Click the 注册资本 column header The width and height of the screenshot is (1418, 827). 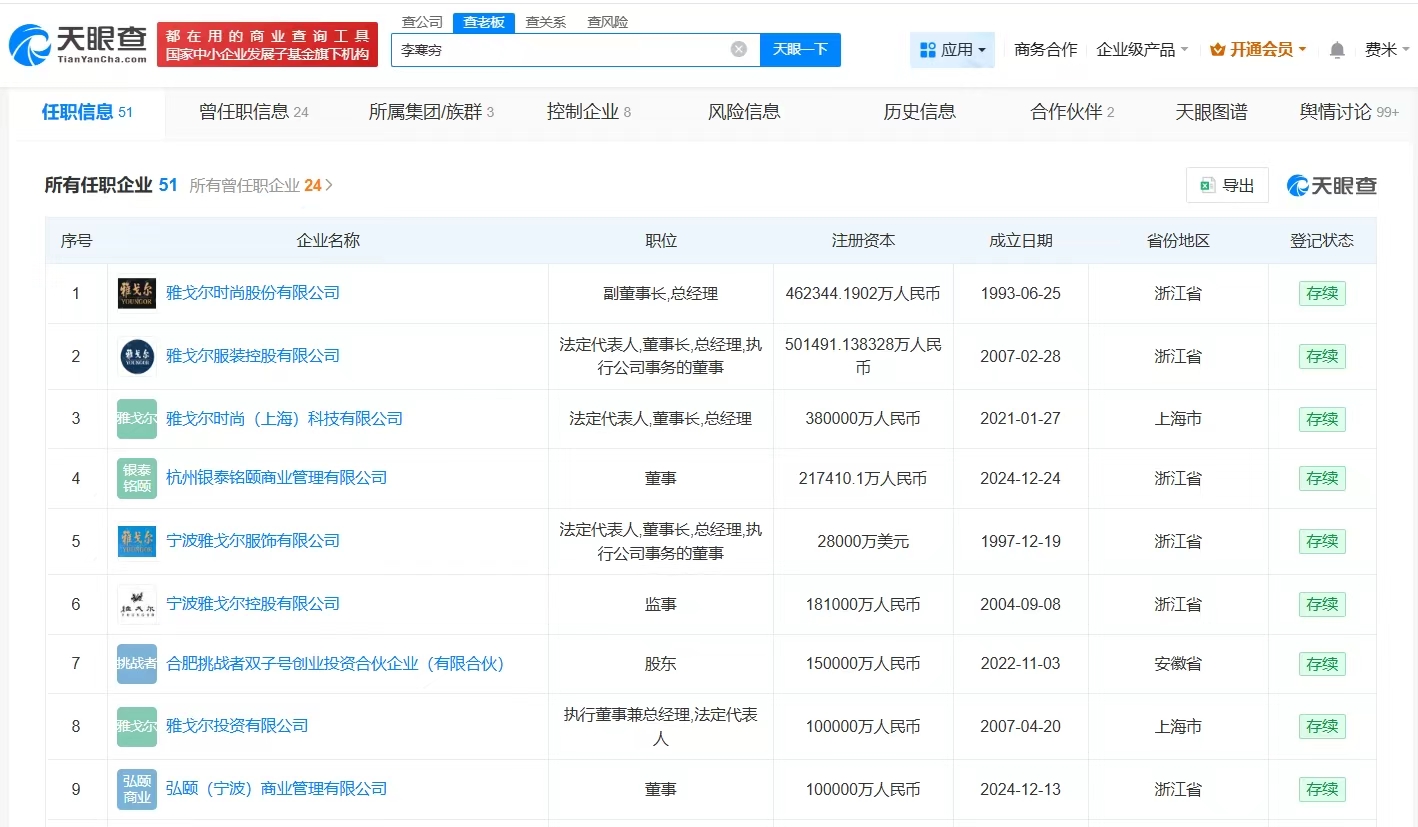click(x=863, y=241)
